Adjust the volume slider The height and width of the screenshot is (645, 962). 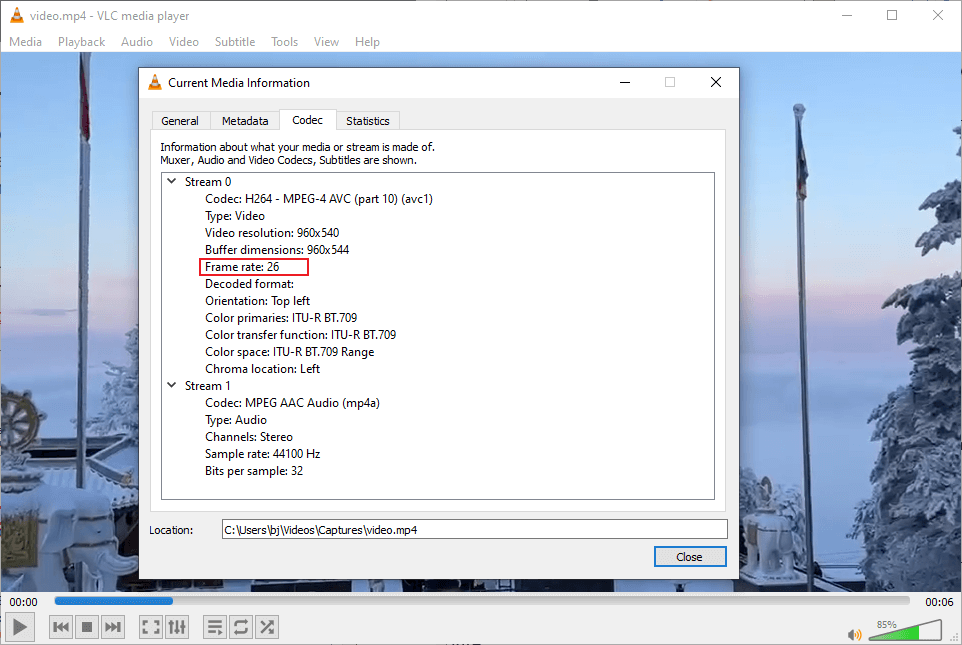[x=905, y=634]
